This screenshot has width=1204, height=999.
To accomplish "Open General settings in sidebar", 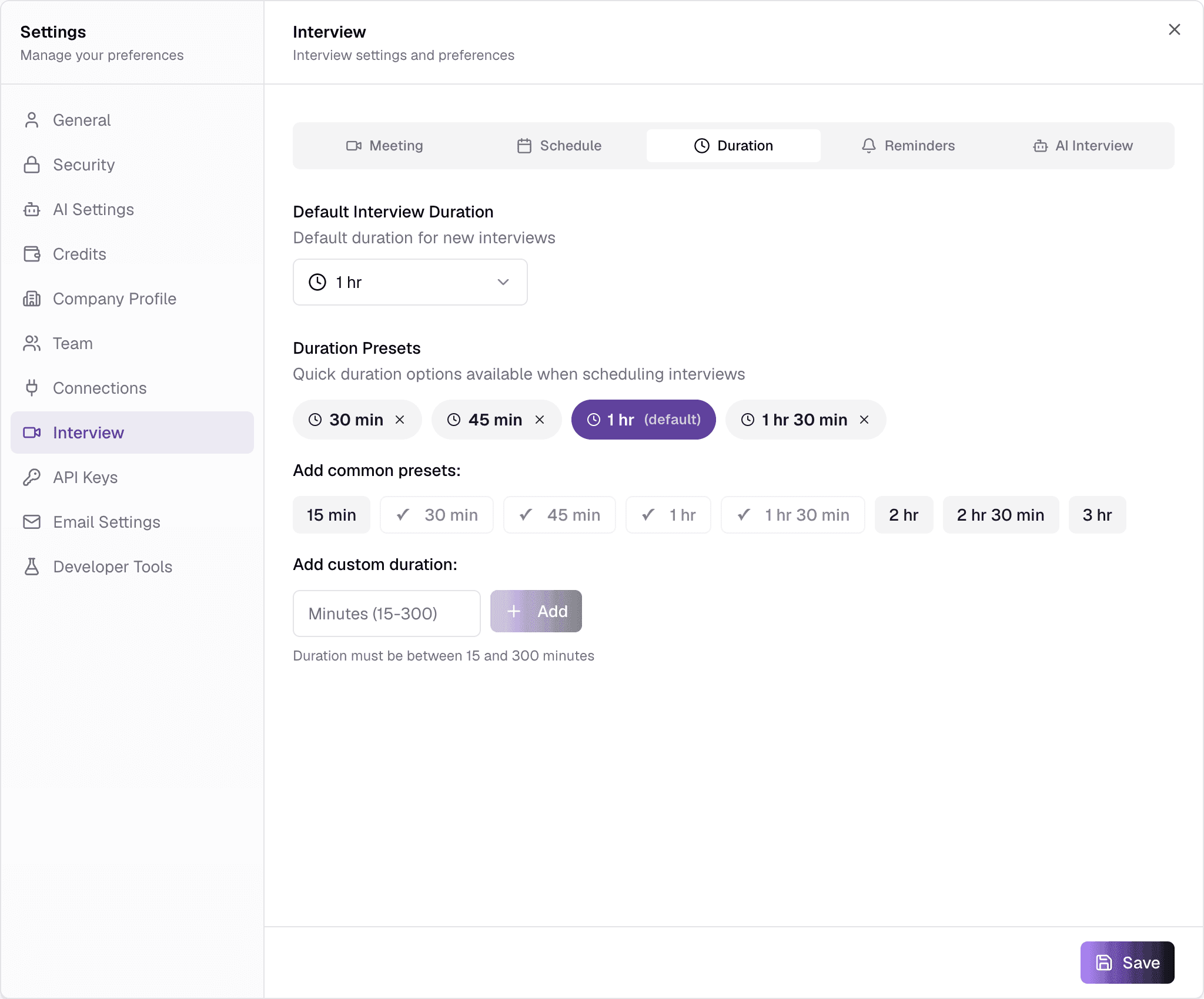I will (132, 120).
